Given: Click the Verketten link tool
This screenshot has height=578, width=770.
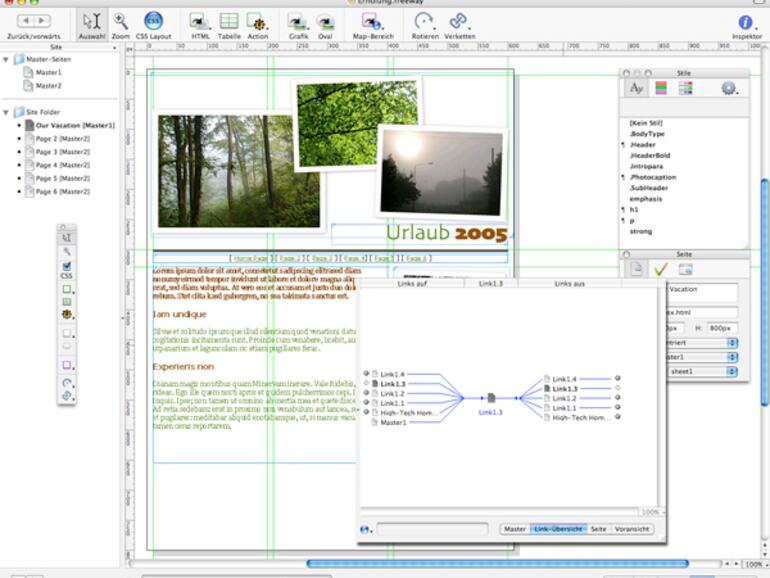Looking at the screenshot, I should pos(459,22).
